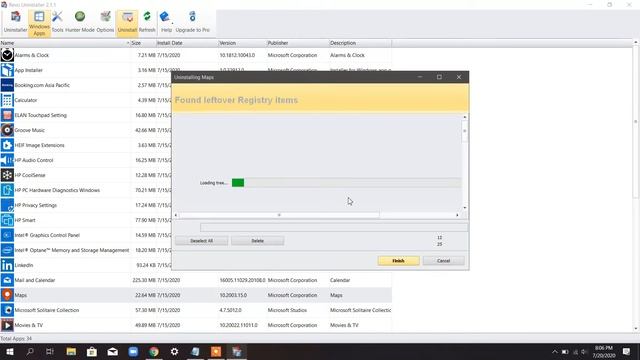640x360 pixels.
Task: Select the Booking.com Asia Pacific icon
Action: click(7, 85)
